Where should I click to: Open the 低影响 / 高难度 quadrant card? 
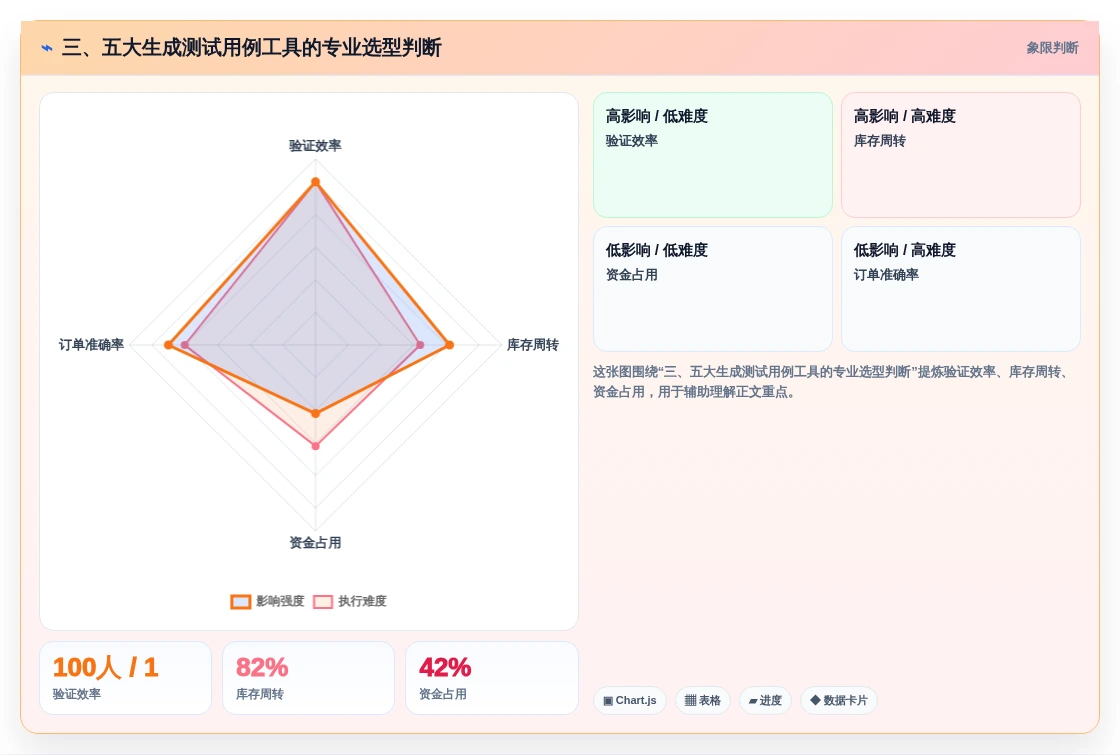point(961,289)
